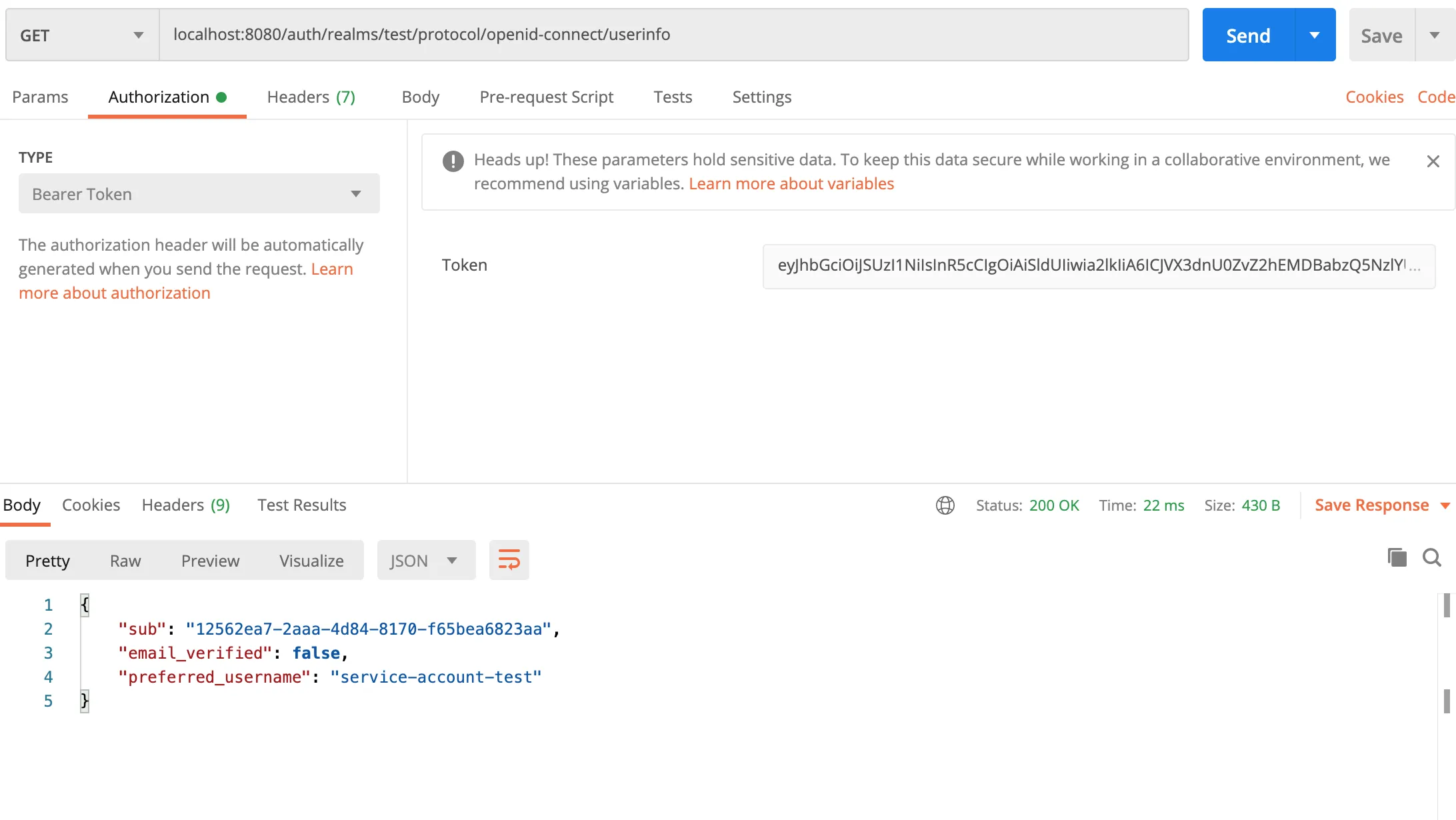Copy response body with the copy icon
The height and width of the screenshot is (820, 1456).
tap(1397, 557)
